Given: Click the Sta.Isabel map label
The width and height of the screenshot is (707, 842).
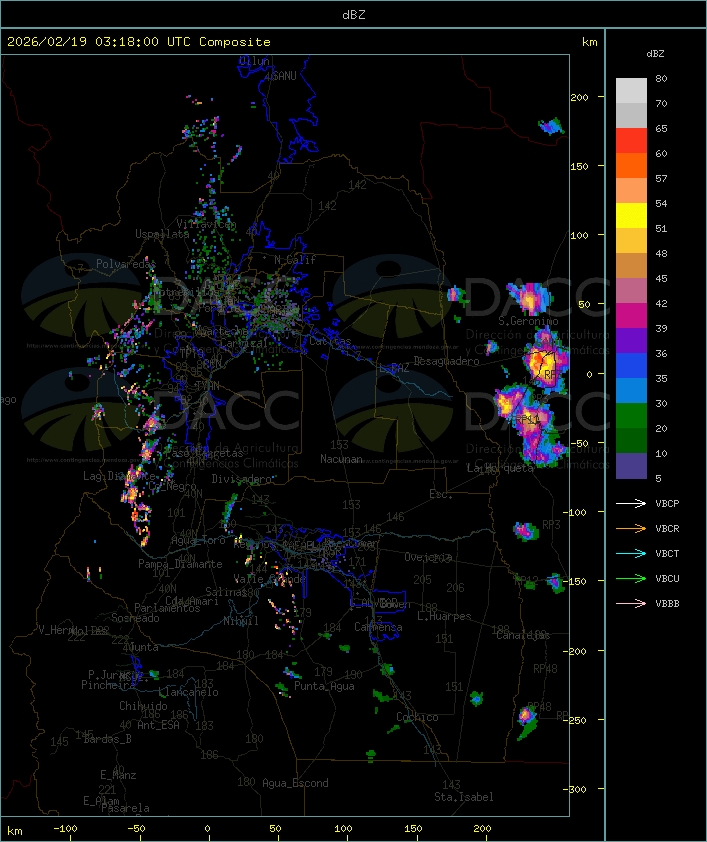Looking at the screenshot, I should 464,797.
